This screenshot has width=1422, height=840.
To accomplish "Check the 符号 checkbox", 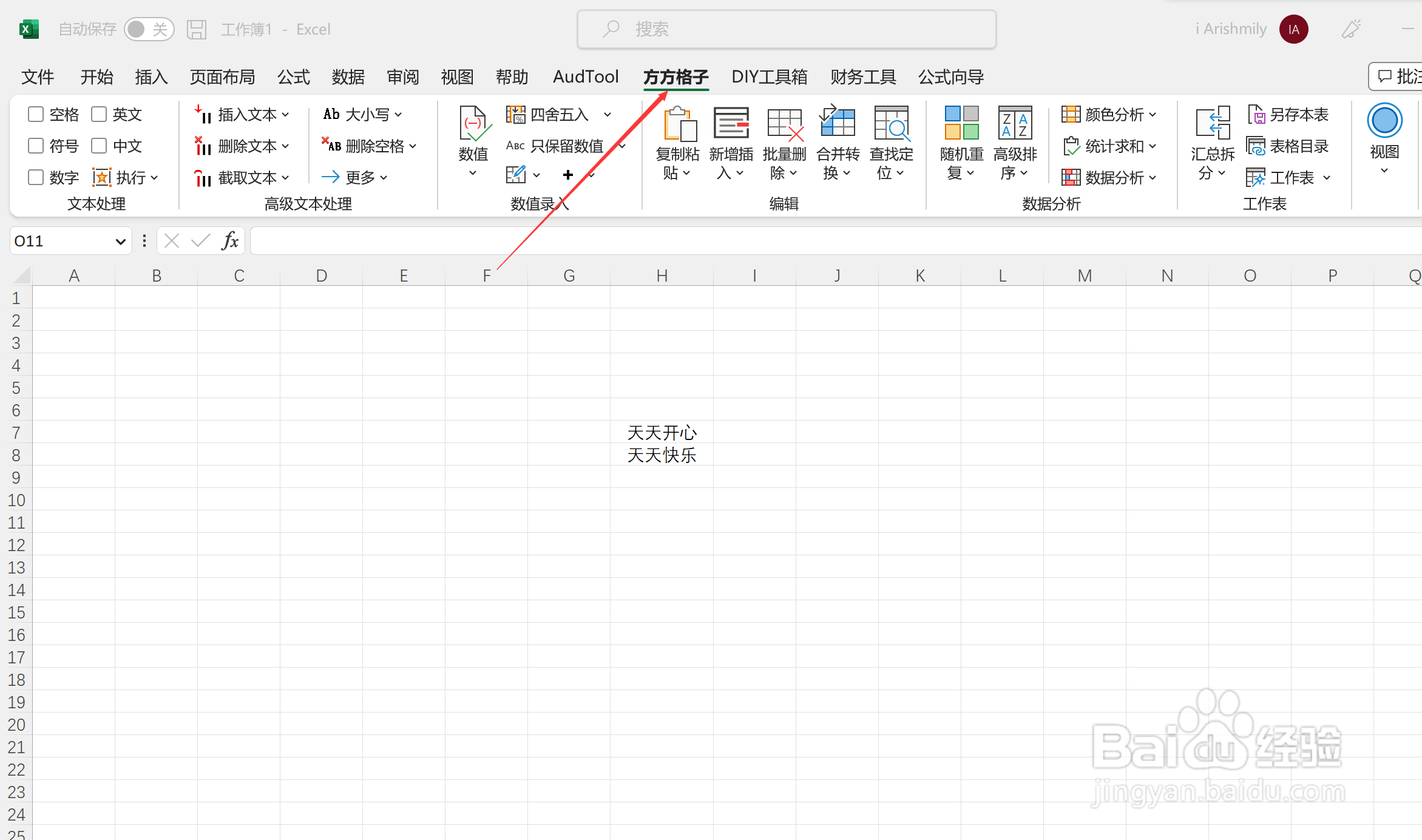I will tap(36, 146).
